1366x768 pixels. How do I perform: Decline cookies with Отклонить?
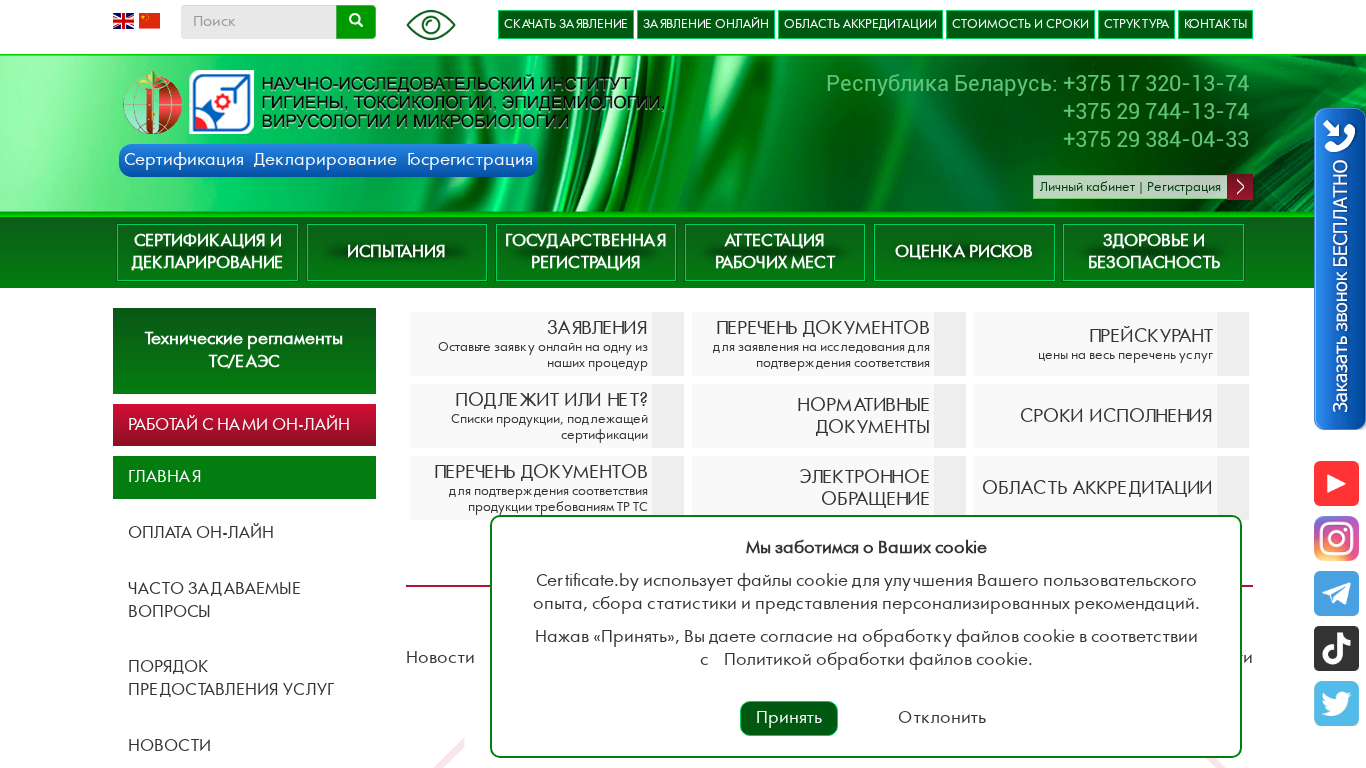[x=942, y=718]
